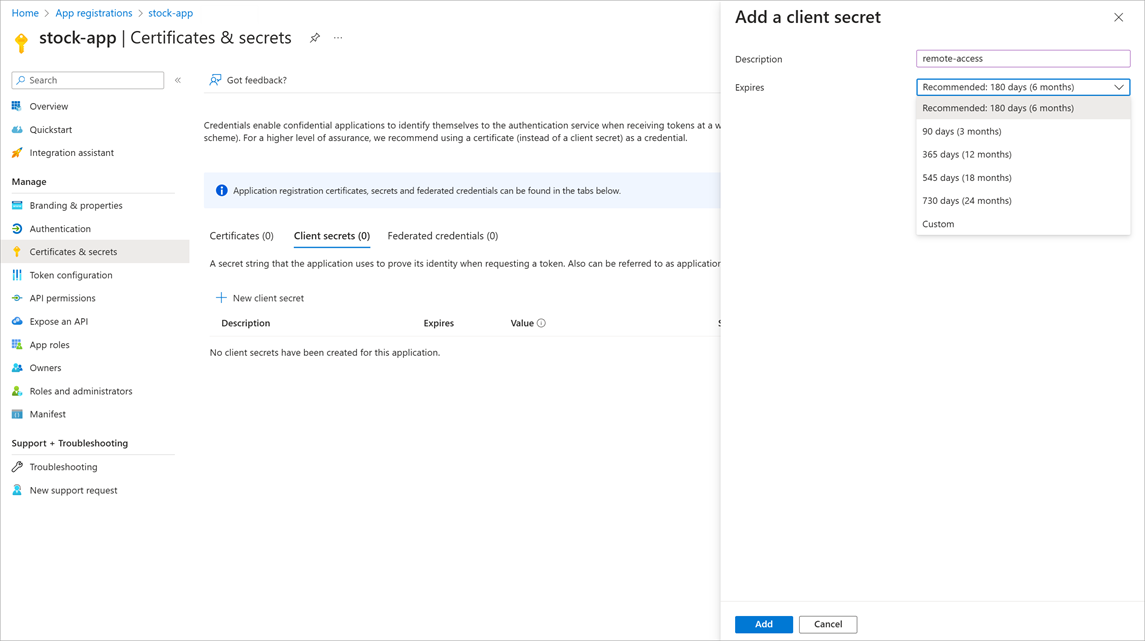Click New client secret
This screenshot has height=641, width=1145.
(260, 298)
